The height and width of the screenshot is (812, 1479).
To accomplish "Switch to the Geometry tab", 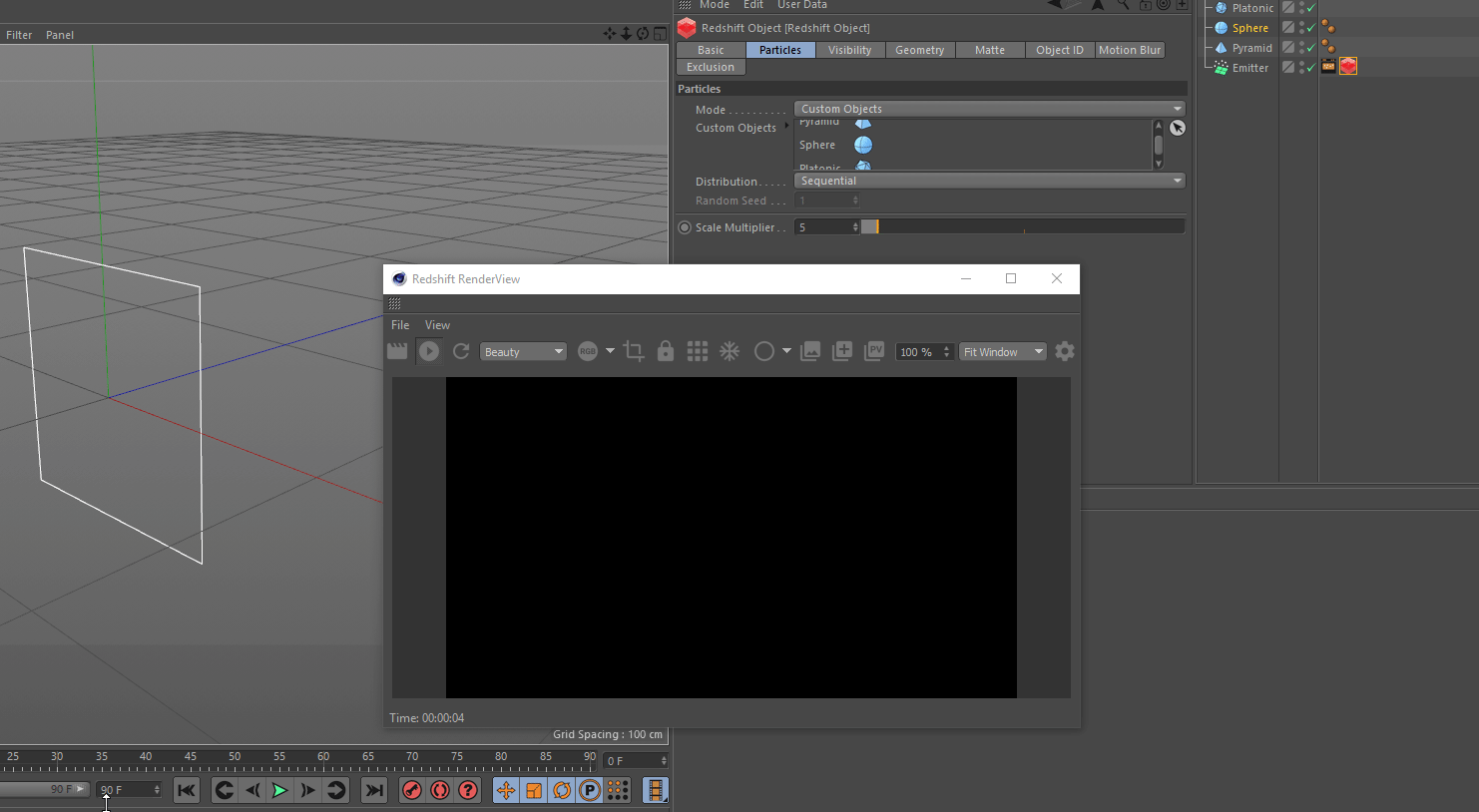I will click(920, 50).
